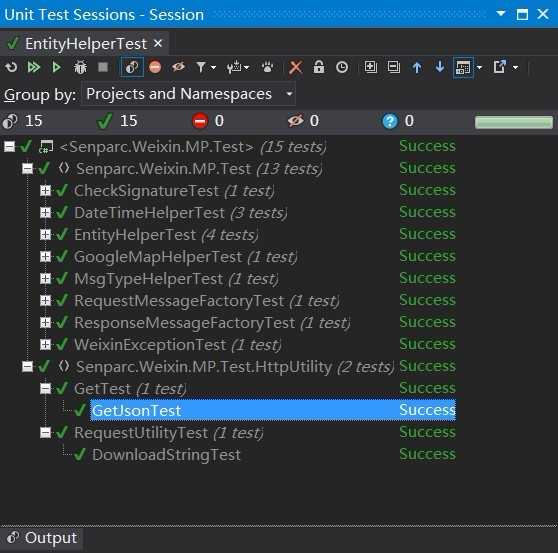558x553 pixels.
Task: Expand the WeixinExceptionTest node
Action: [x=45, y=345]
